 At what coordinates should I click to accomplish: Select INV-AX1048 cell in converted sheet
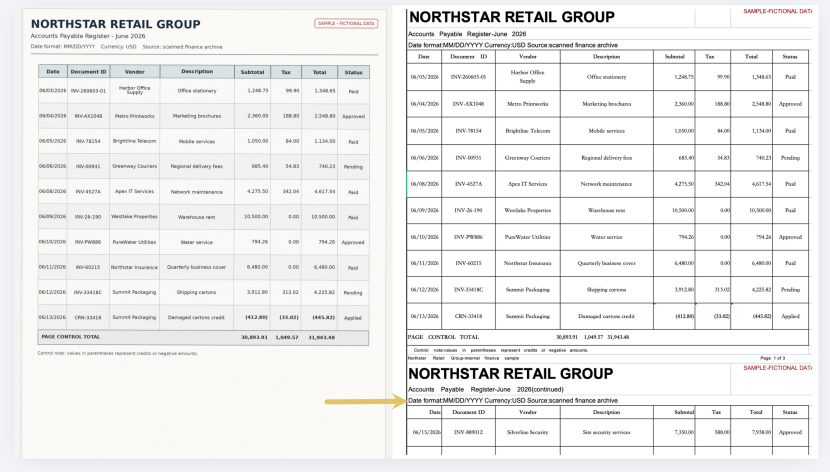(x=468, y=104)
